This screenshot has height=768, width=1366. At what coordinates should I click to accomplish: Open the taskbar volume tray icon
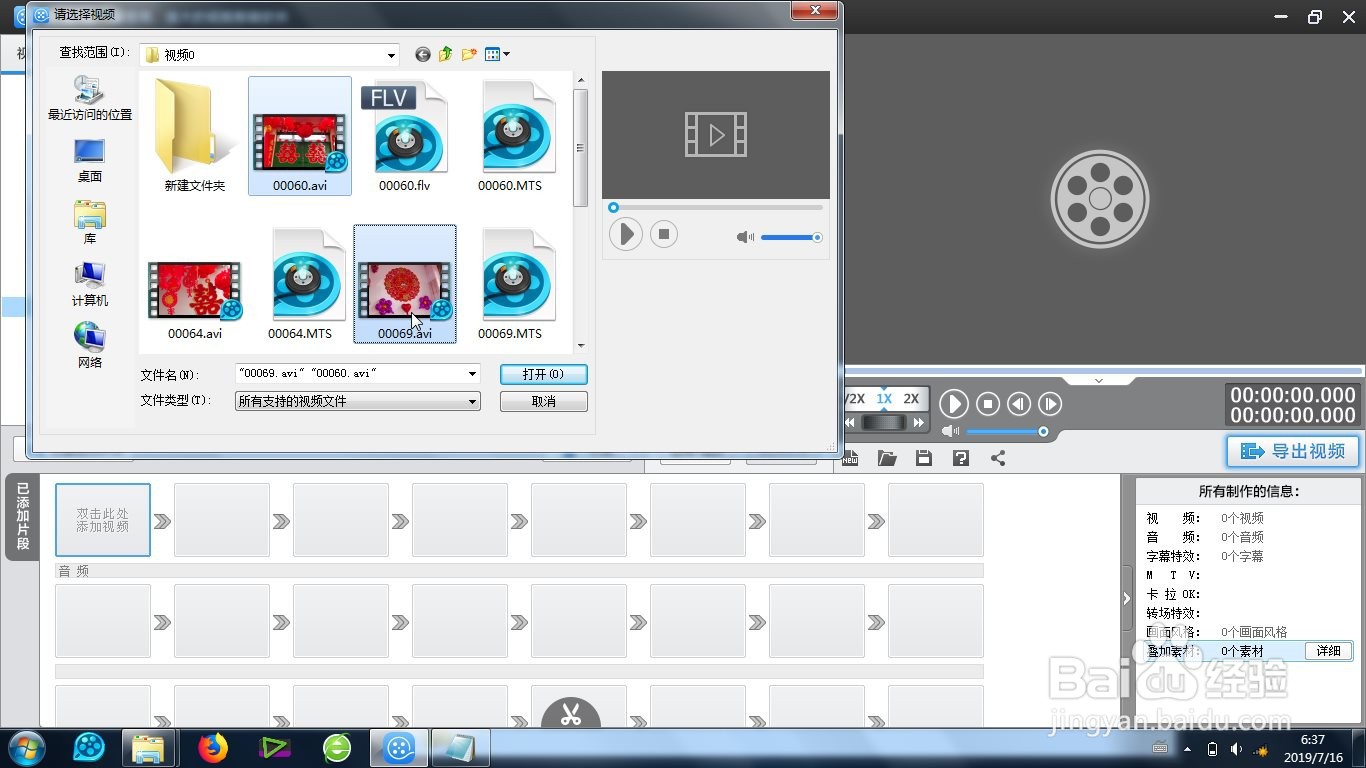click(x=1237, y=748)
